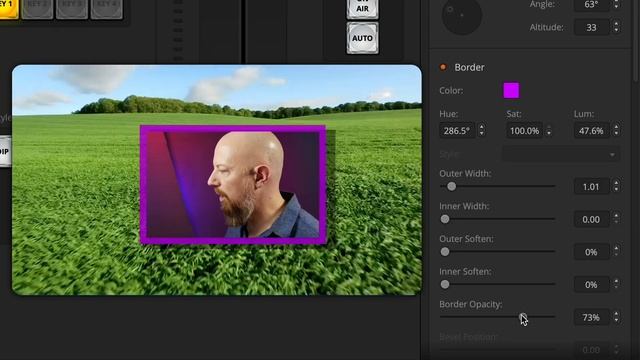Click the Outer Width slider handle

click(x=451, y=187)
